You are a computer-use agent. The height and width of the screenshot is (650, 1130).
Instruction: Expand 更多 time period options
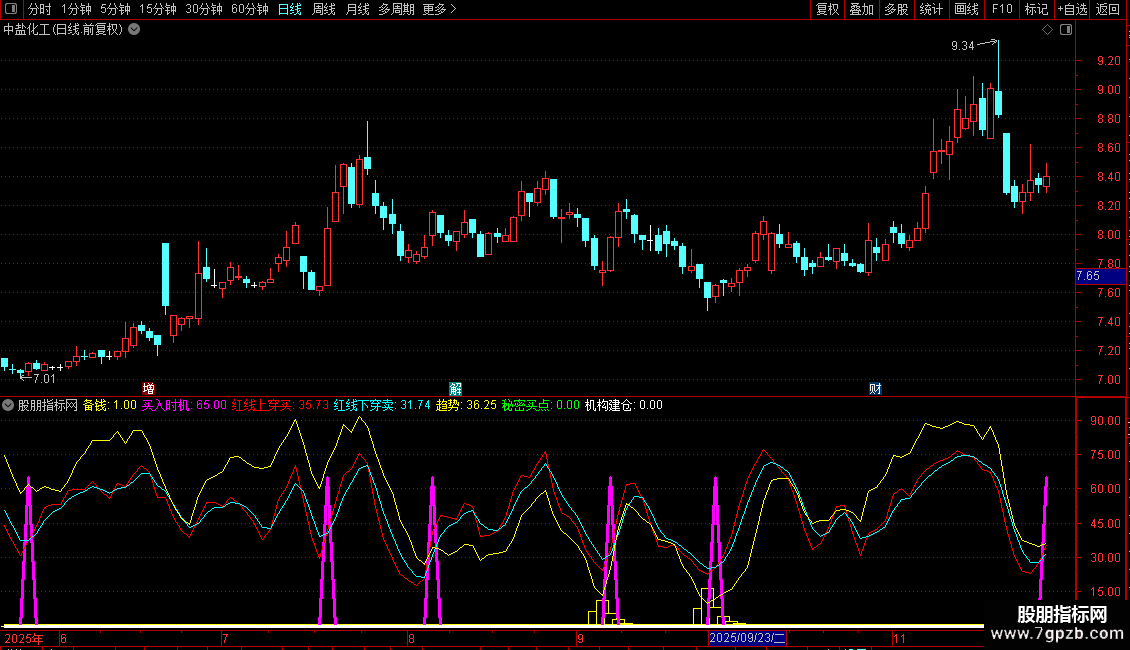[x=439, y=10]
